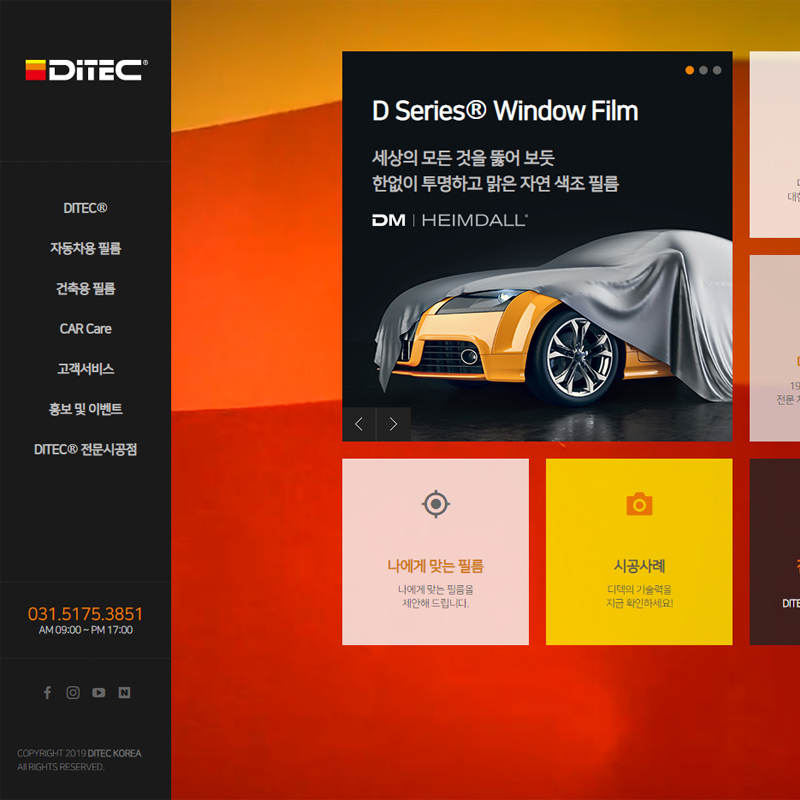Go to previous slide arrow
This screenshot has height=800, width=800.
[359, 424]
